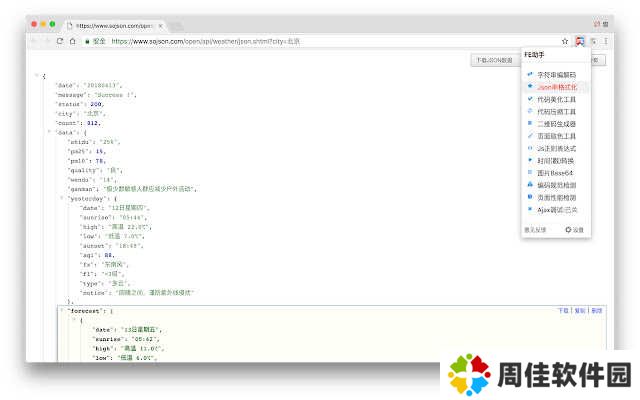Open Chrome's three-dot menu
The height and width of the screenshot is (400, 640).
pos(605,41)
